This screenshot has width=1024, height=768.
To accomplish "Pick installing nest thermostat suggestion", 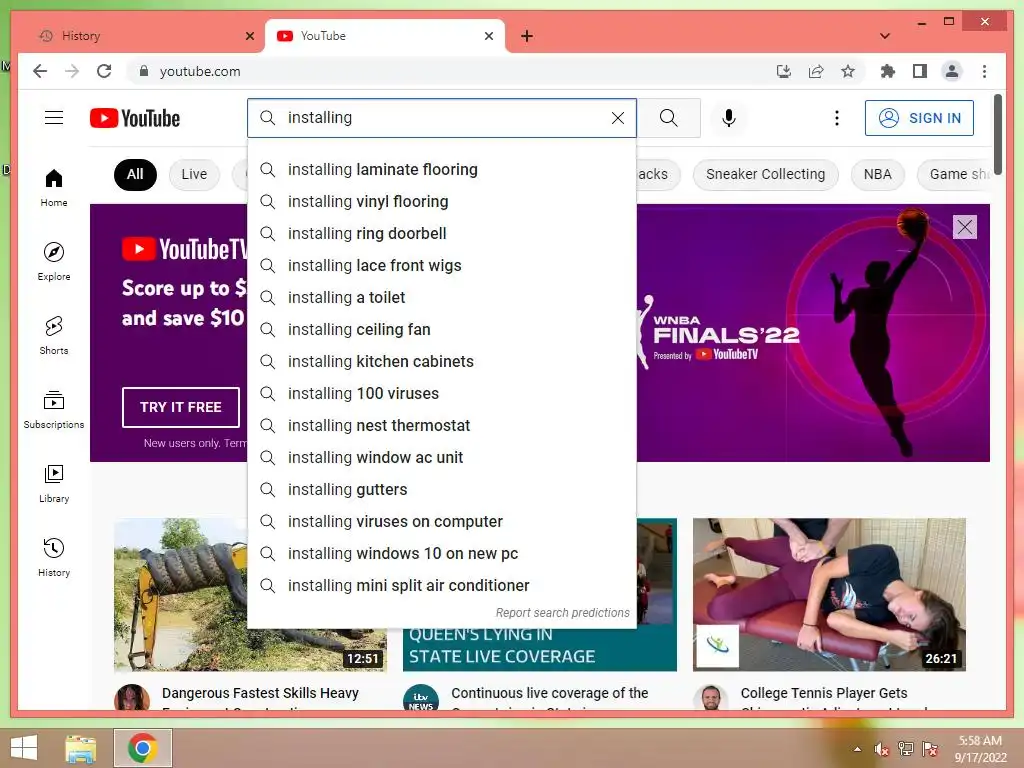I will point(442,426).
